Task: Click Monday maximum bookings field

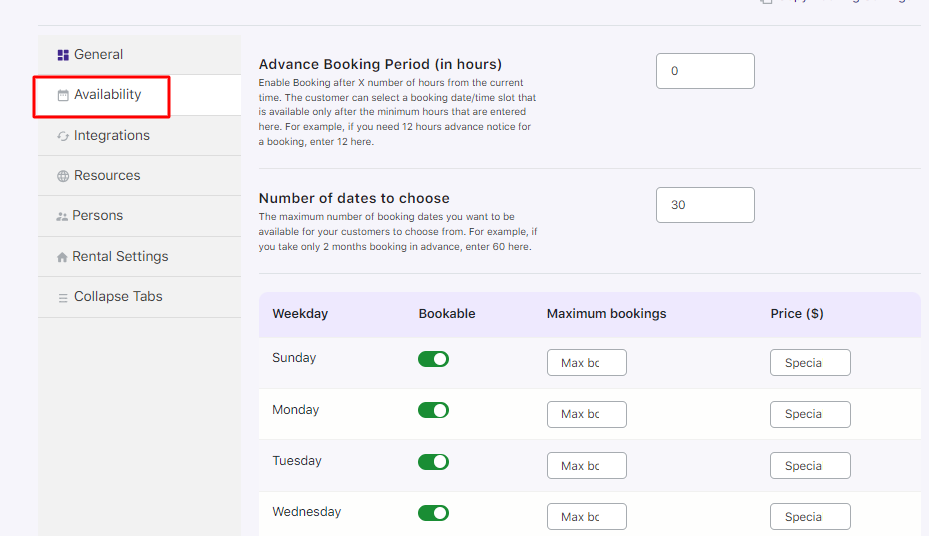Action: 587,414
